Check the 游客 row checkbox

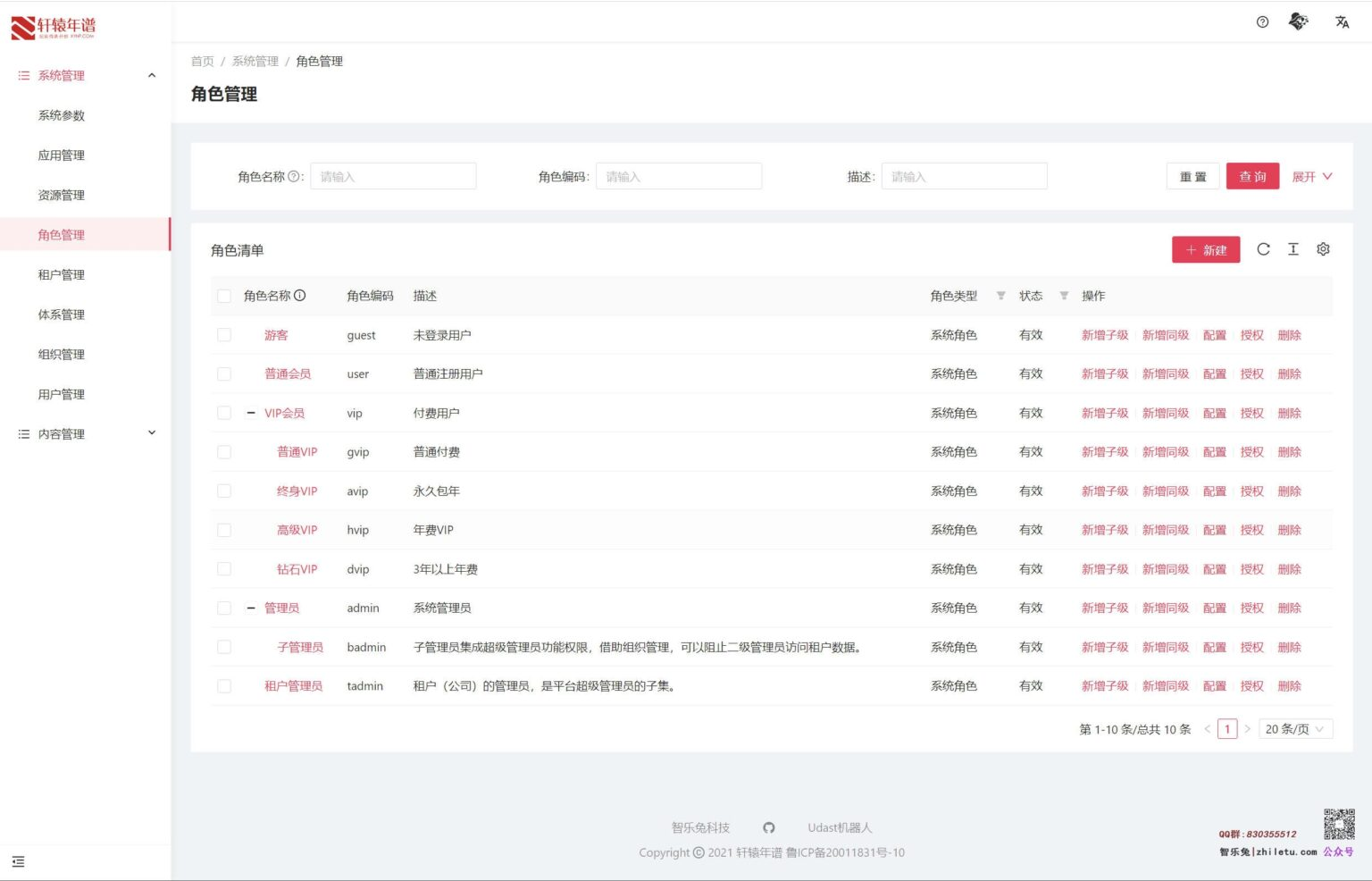click(x=224, y=335)
